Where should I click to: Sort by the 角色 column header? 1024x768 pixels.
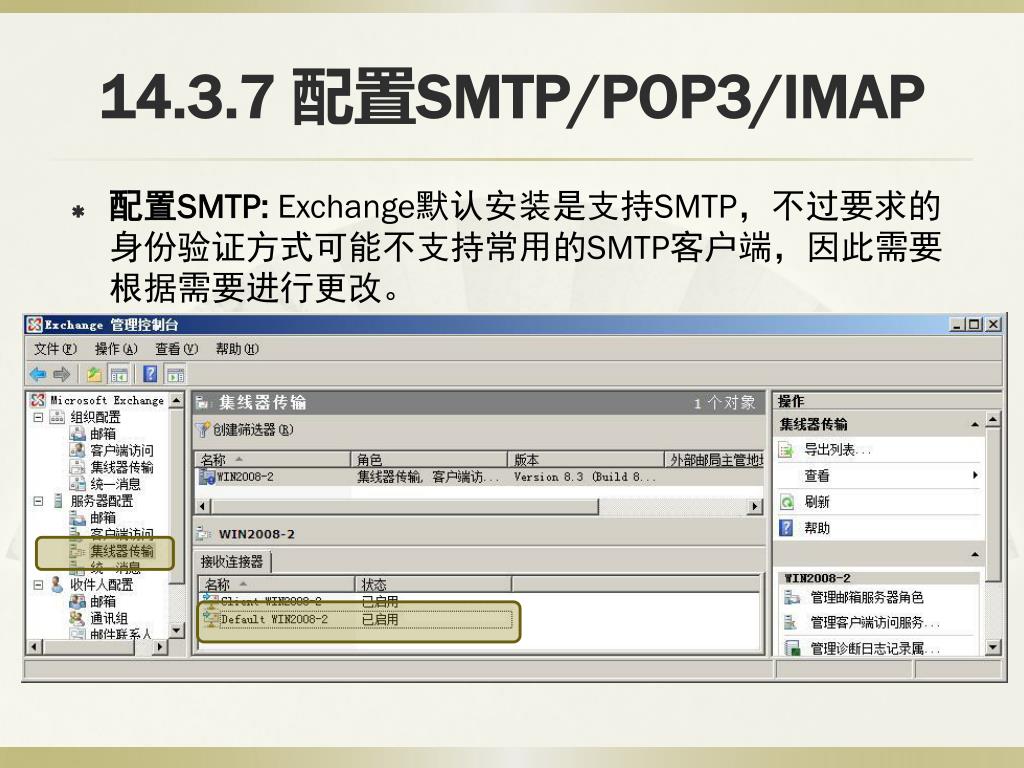point(429,460)
